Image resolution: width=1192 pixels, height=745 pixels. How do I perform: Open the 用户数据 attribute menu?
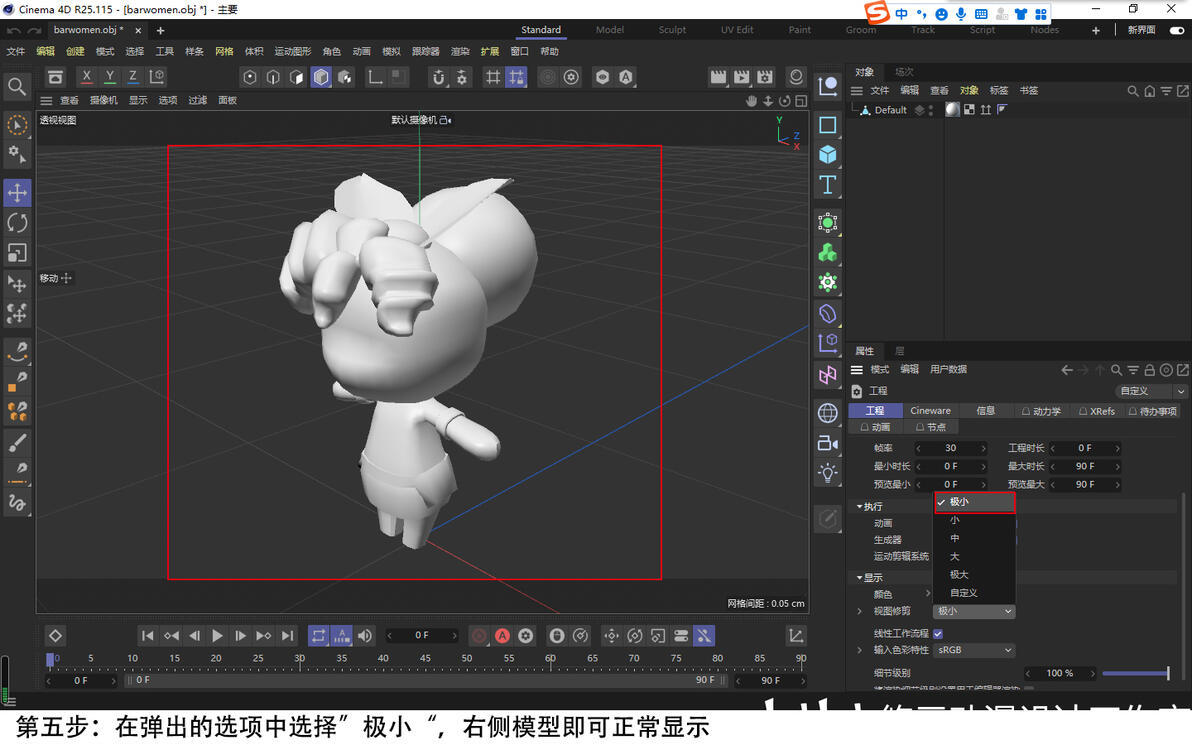[948, 369]
